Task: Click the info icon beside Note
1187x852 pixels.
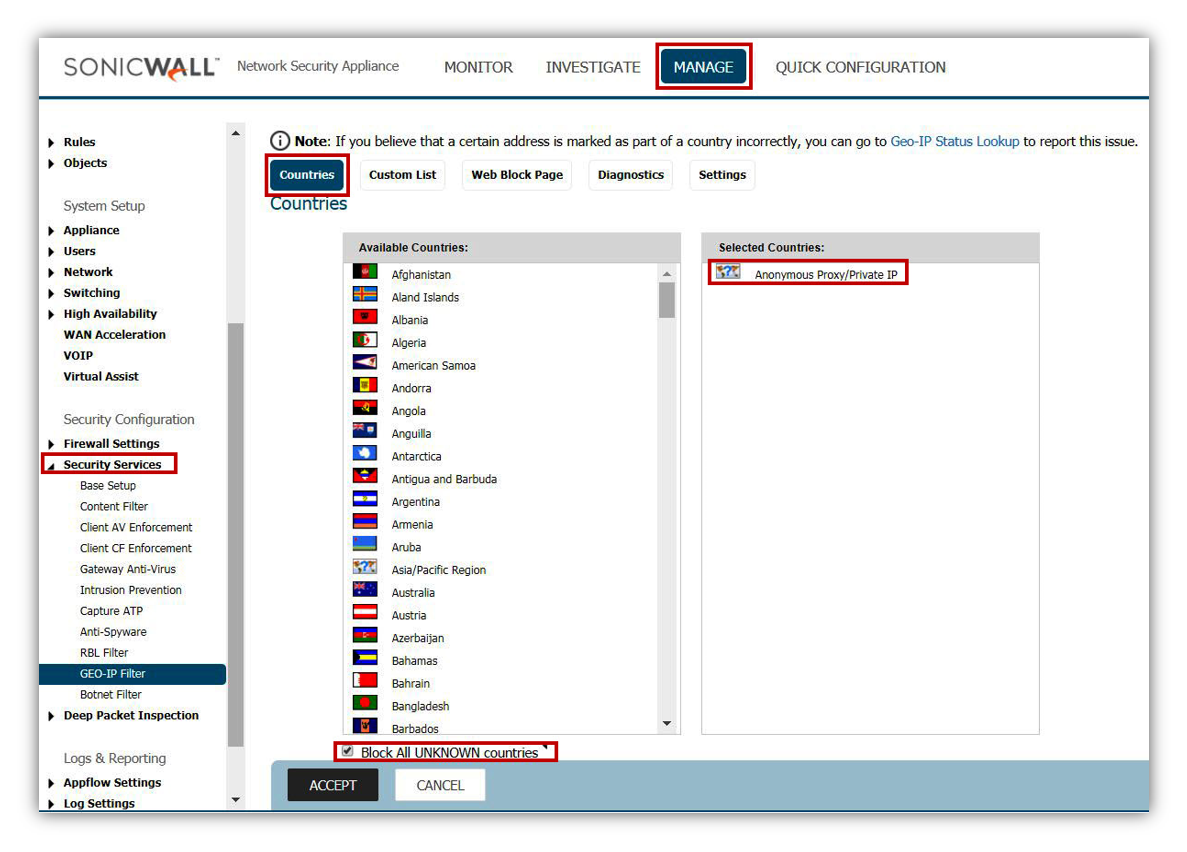Action: (280, 141)
